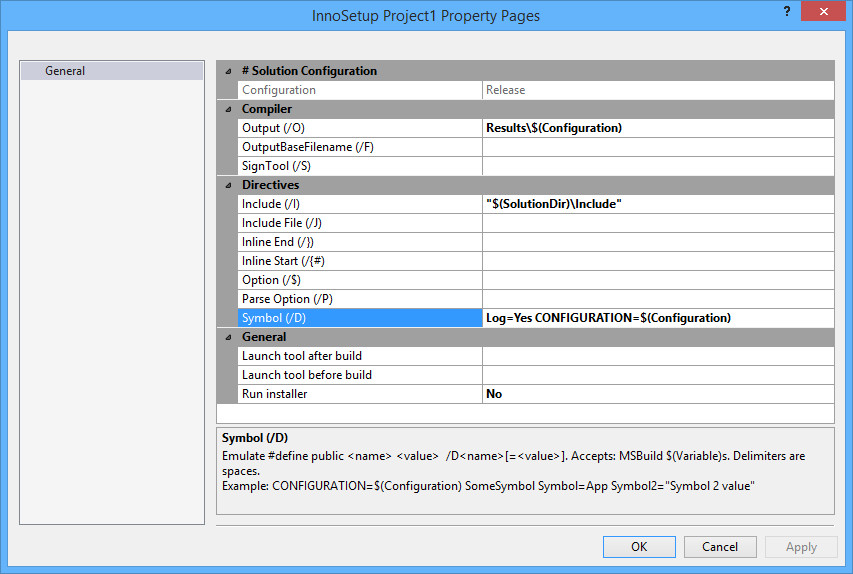Click the OK button

(639, 547)
